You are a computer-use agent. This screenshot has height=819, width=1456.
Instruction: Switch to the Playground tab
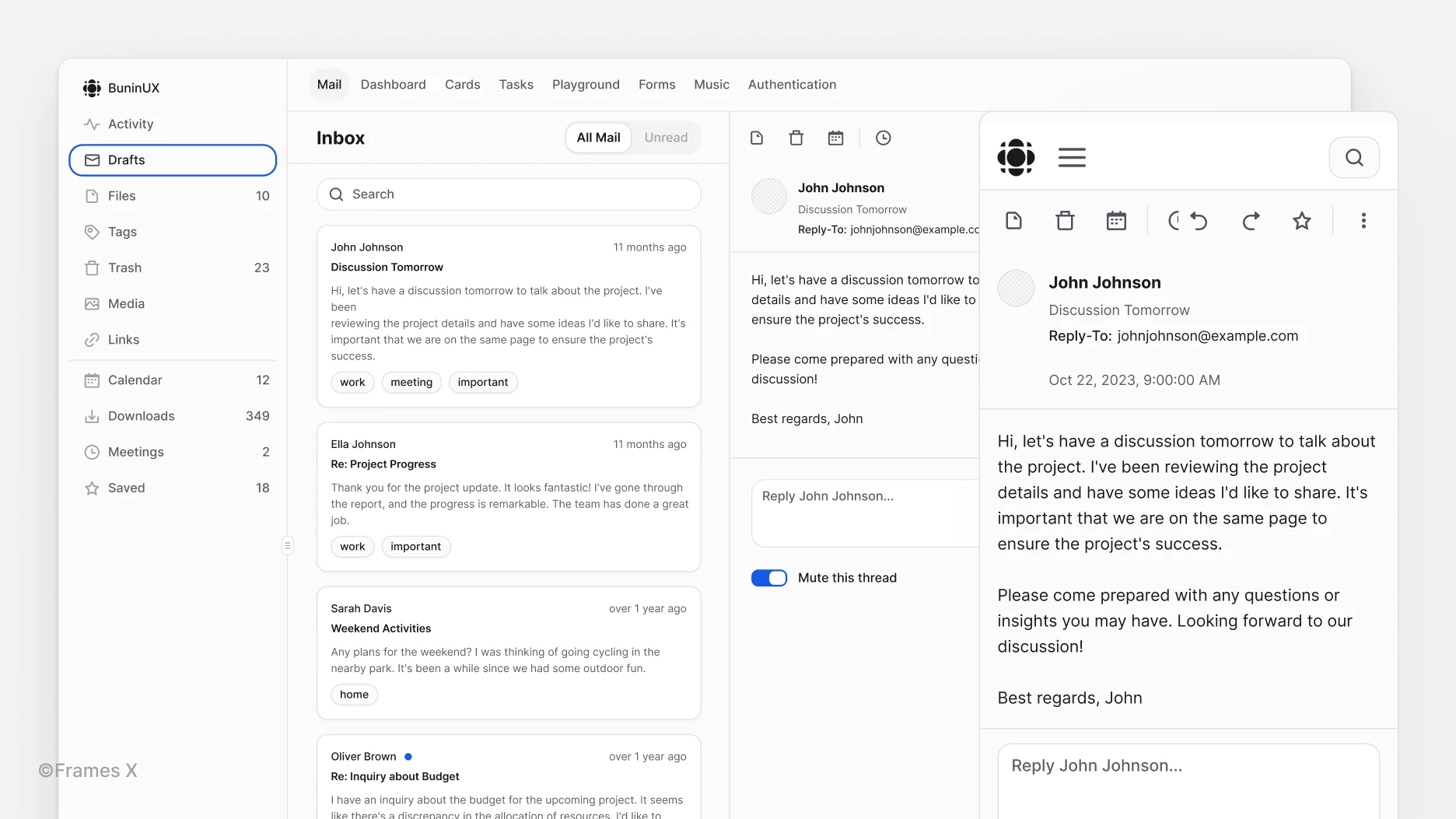[x=586, y=85]
